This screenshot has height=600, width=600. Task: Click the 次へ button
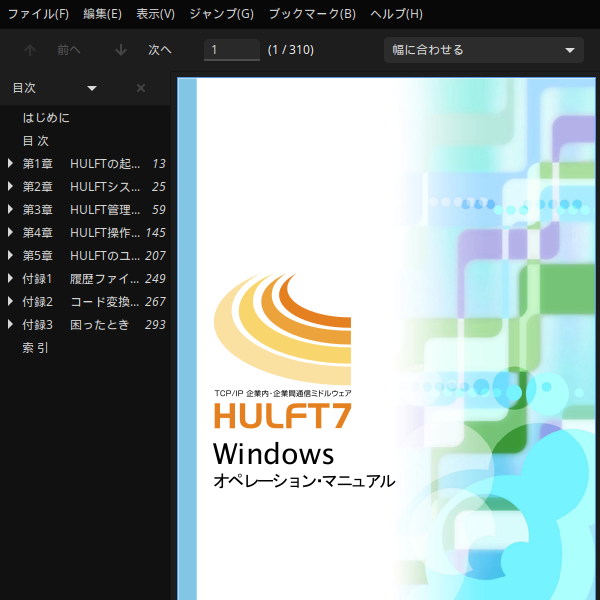160,50
